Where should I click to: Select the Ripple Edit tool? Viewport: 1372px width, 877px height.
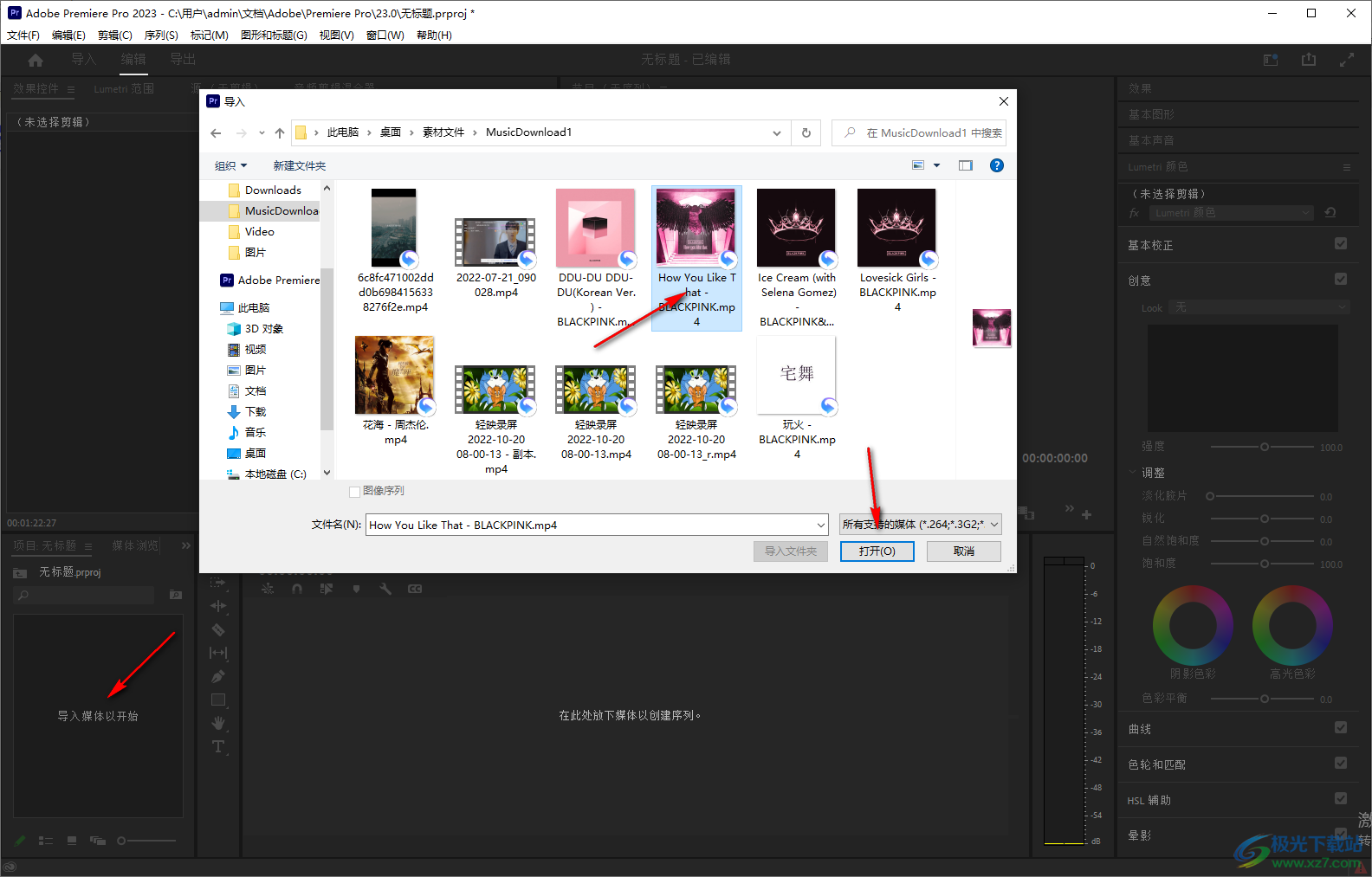pyautogui.click(x=218, y=606)
